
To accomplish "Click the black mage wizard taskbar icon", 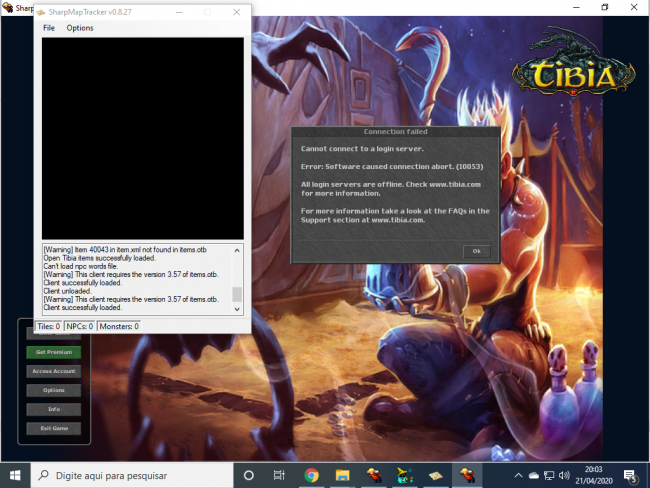I will pos(405,475).
